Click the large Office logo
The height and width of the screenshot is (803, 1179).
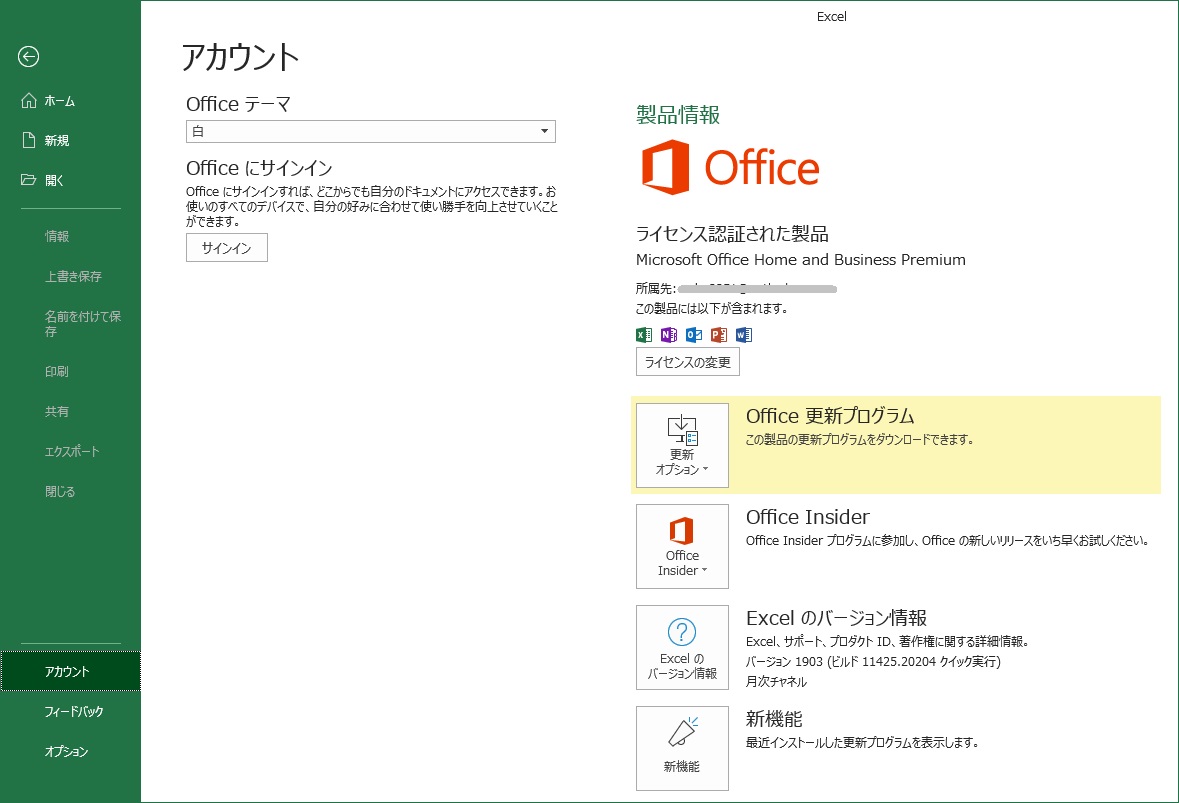pyautogui.click(x=730, y=167)
